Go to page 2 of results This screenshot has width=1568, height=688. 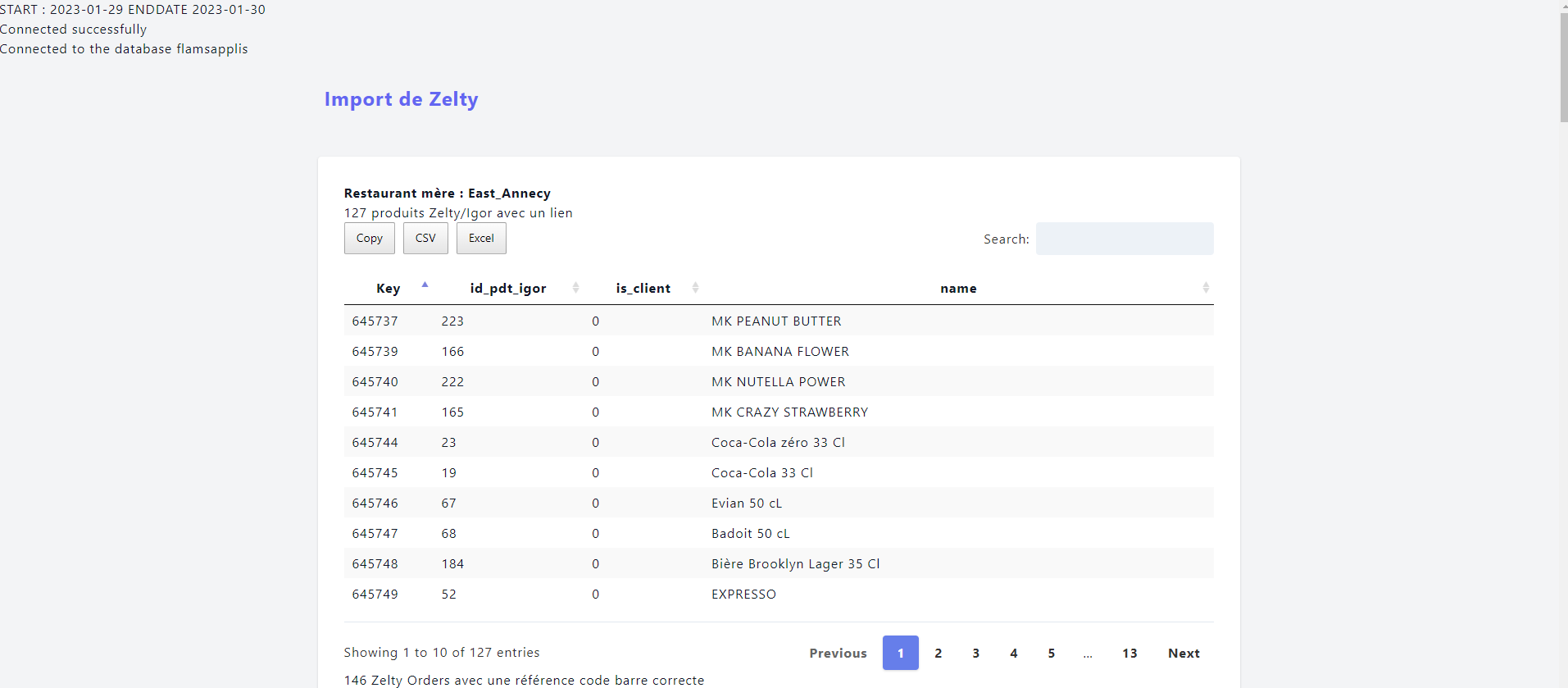tap(938, 654)
